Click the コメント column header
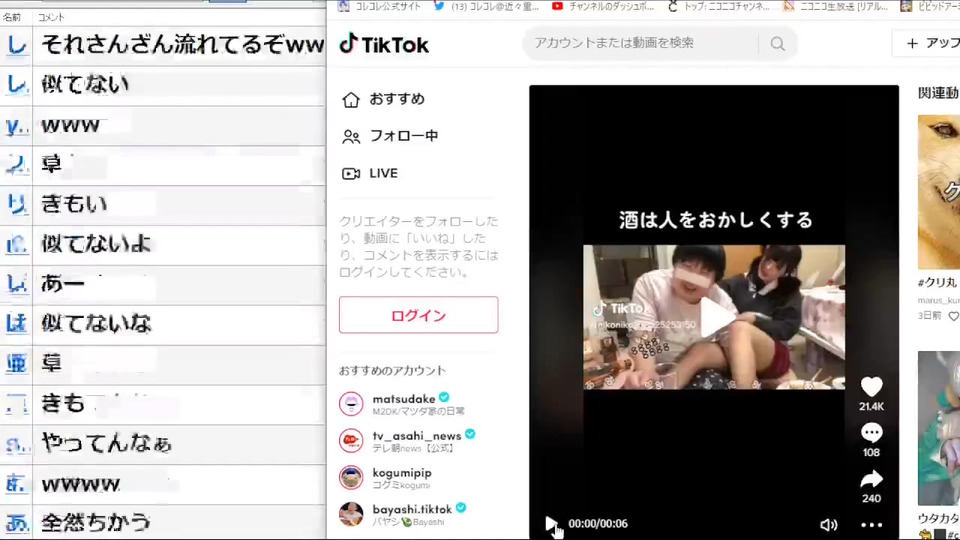Screen dimensions: 960x540 51,17
